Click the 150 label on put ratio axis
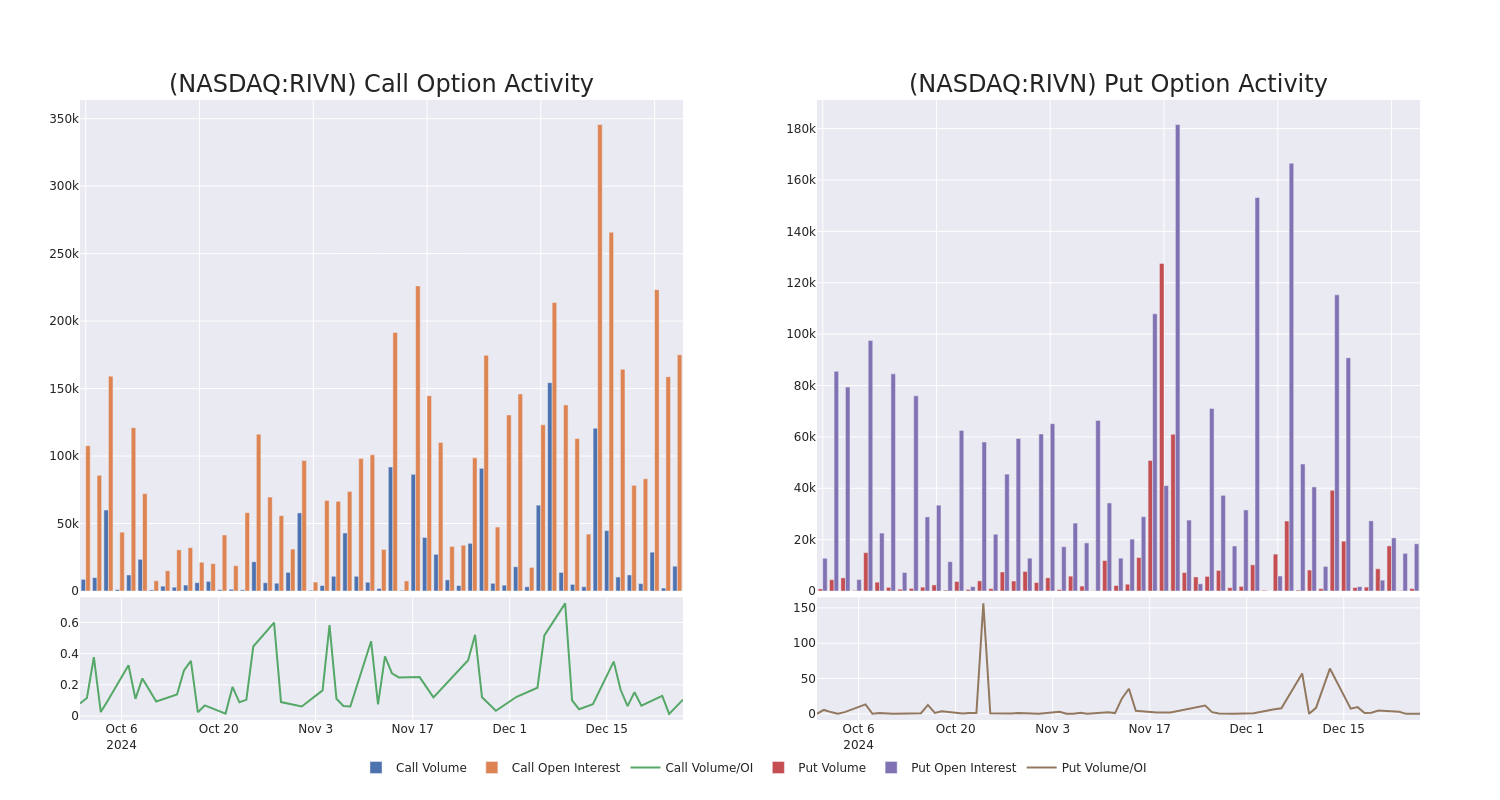The width and height of the screenshot is (1500, 800). pyautogui.click(x=804, y=608)
